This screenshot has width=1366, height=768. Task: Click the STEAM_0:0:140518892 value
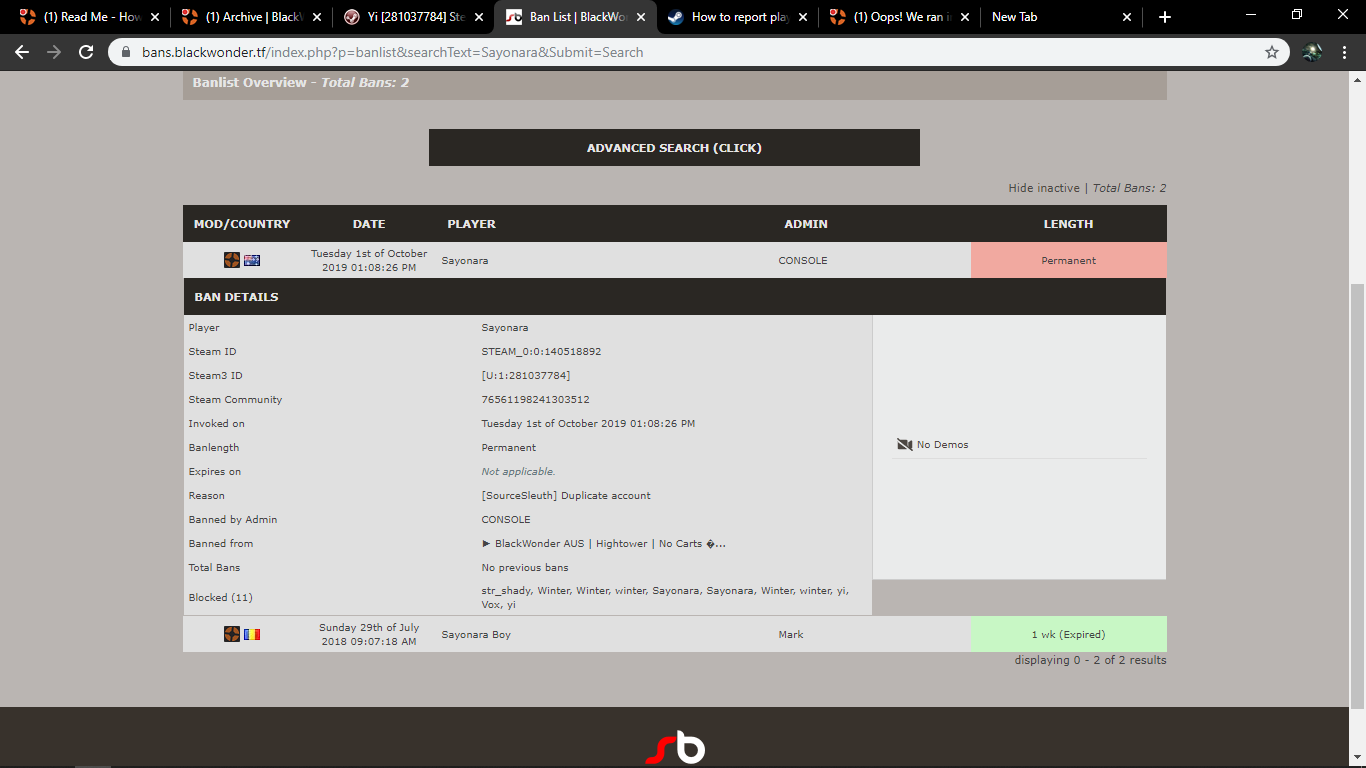click(x=541, y=352)
